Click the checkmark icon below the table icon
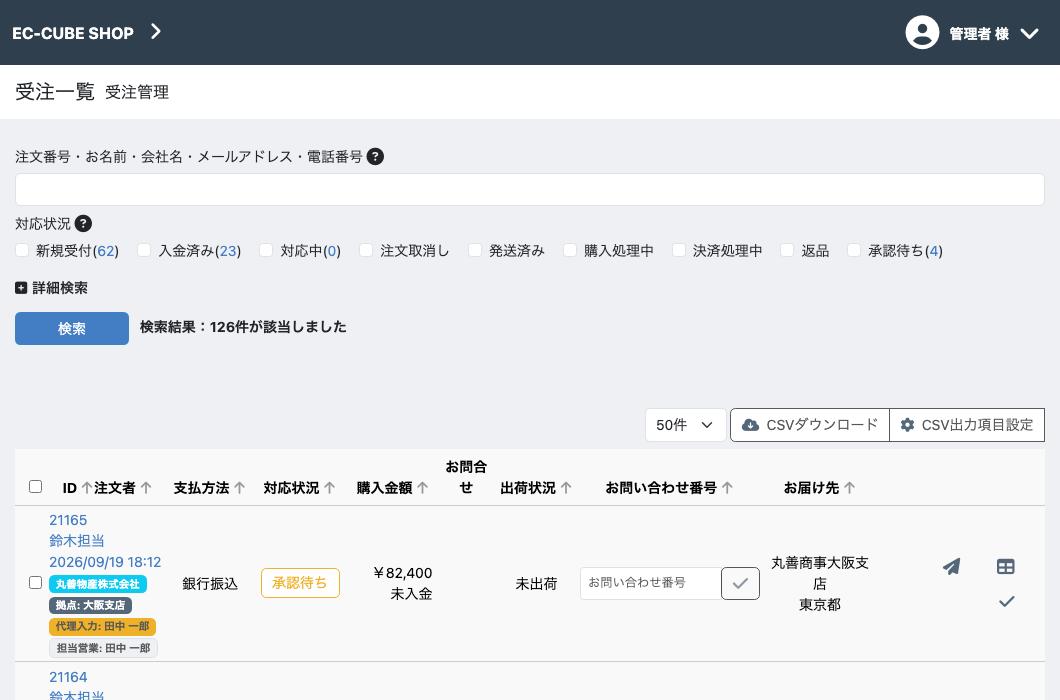The image size is (1060, 700). click(1007, 601)
